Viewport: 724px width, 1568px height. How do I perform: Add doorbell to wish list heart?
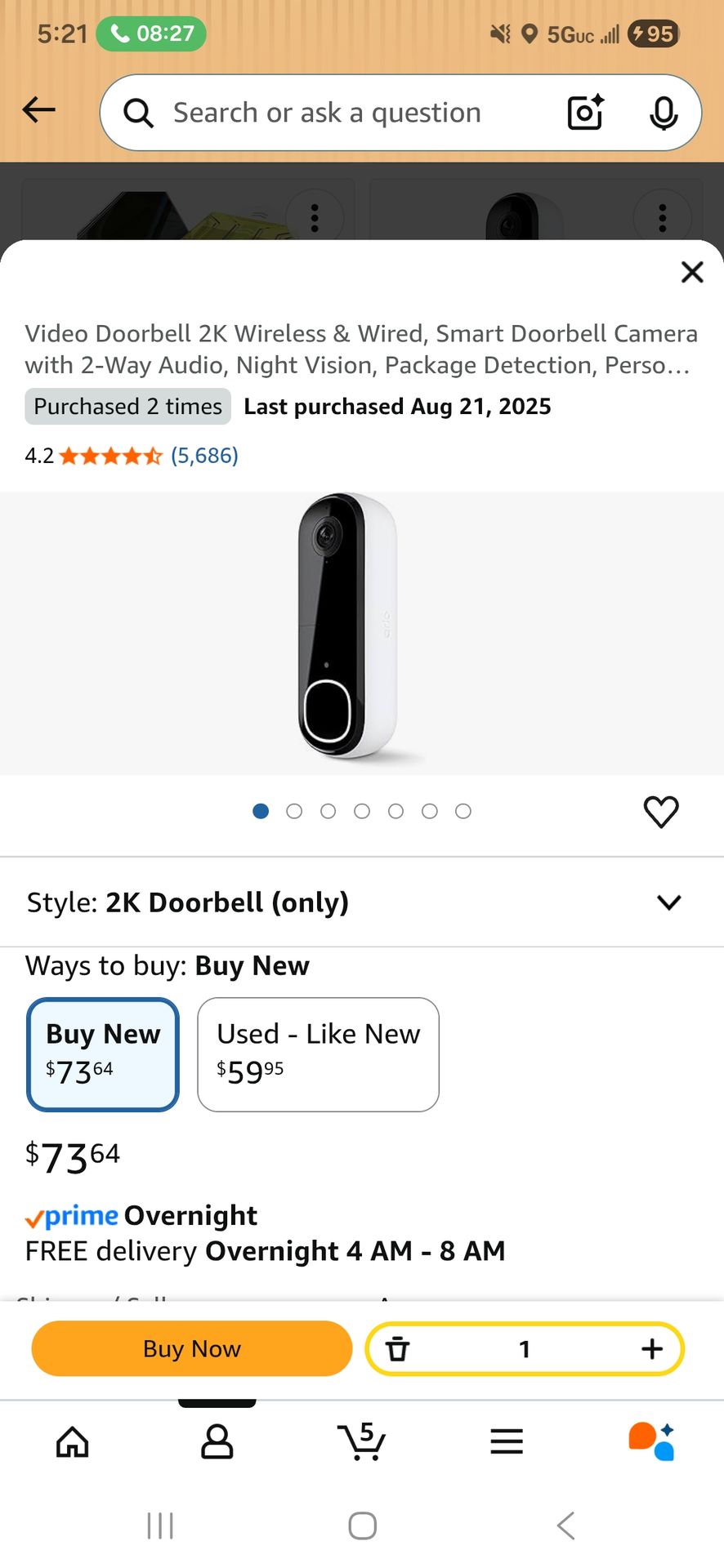pyautogui.click(x=661, y=812)
